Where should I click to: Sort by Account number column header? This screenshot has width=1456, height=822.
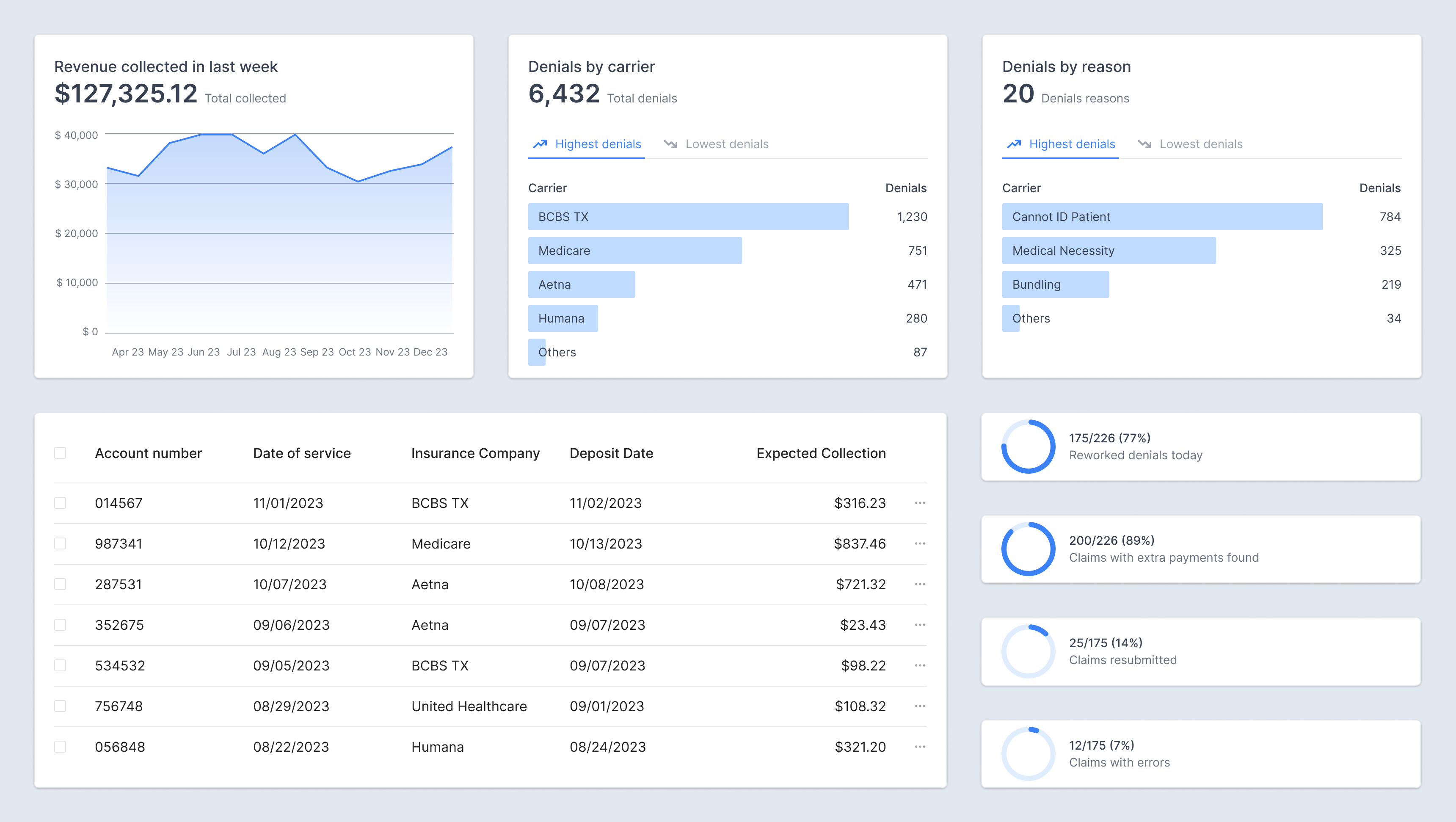[148, 453]
